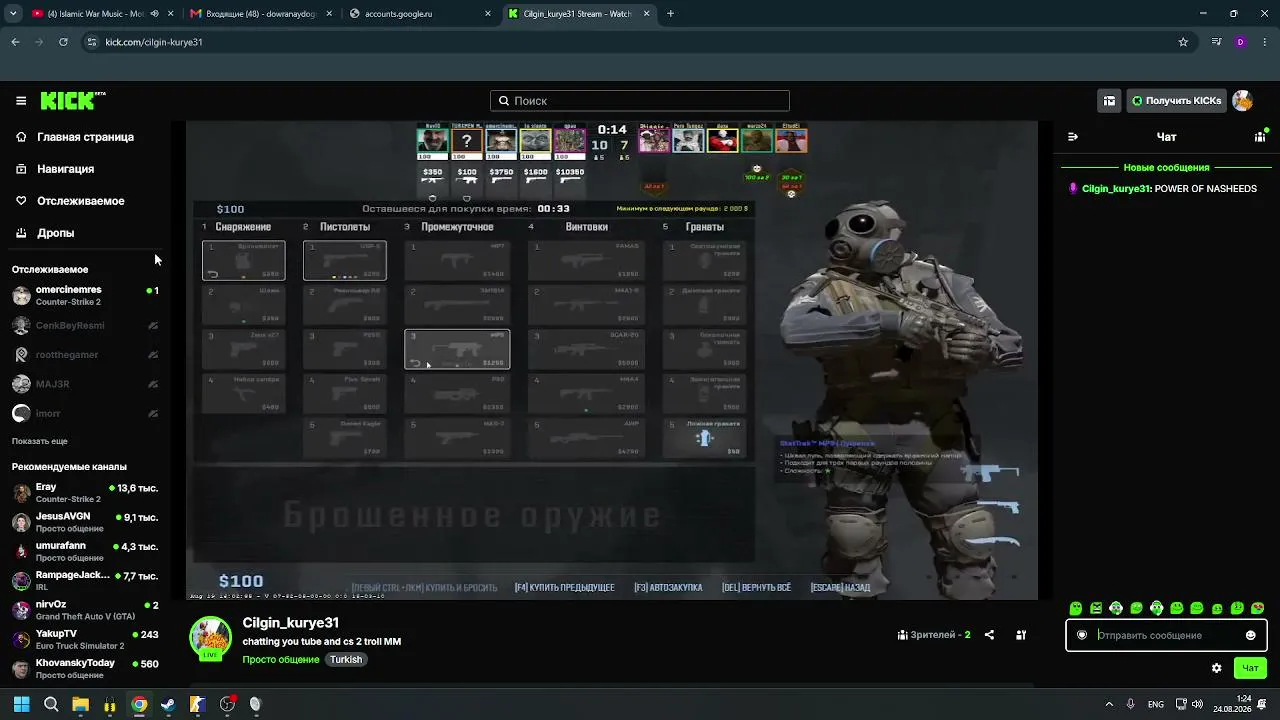Insert the heart-eyes quick emote
Viewport: 1280px width, 720px height.
1258,608
